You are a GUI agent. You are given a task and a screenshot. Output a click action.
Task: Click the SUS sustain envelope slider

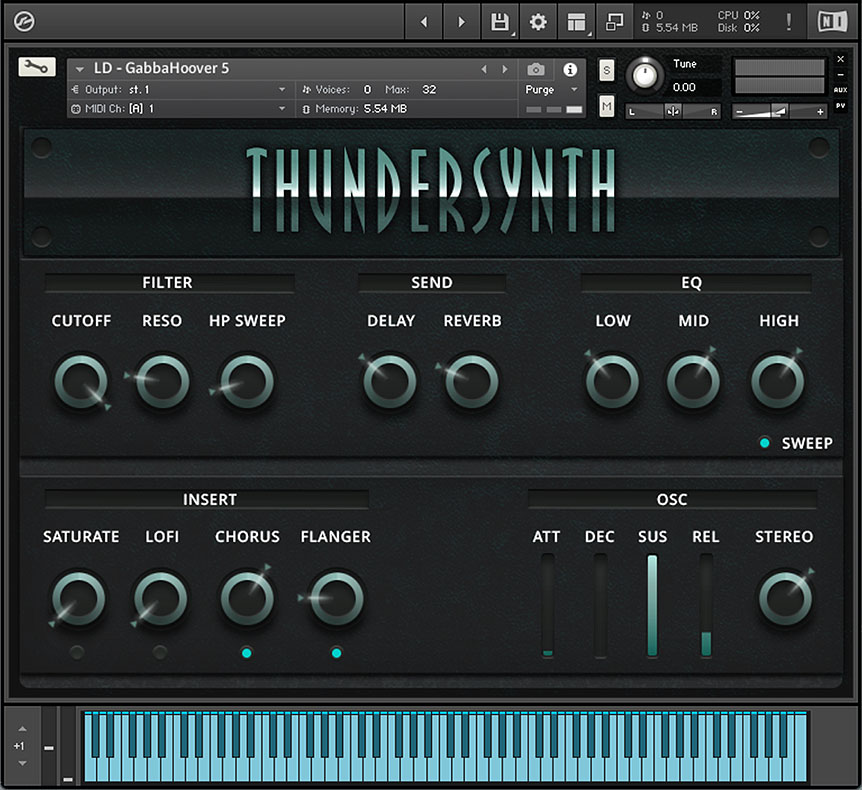(x=652, y=605)
